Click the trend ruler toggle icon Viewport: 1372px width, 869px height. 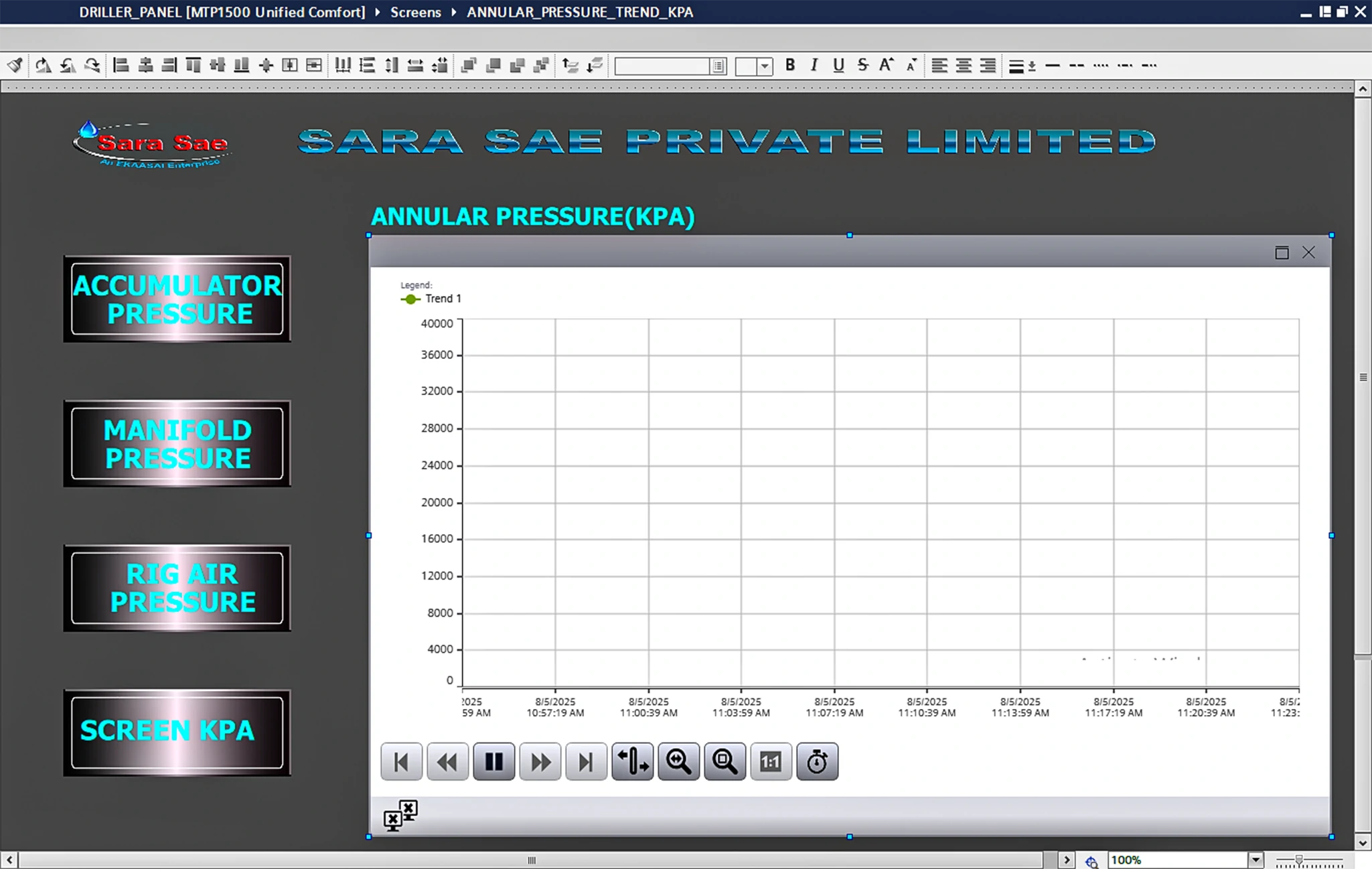click(x=633, y=762)
